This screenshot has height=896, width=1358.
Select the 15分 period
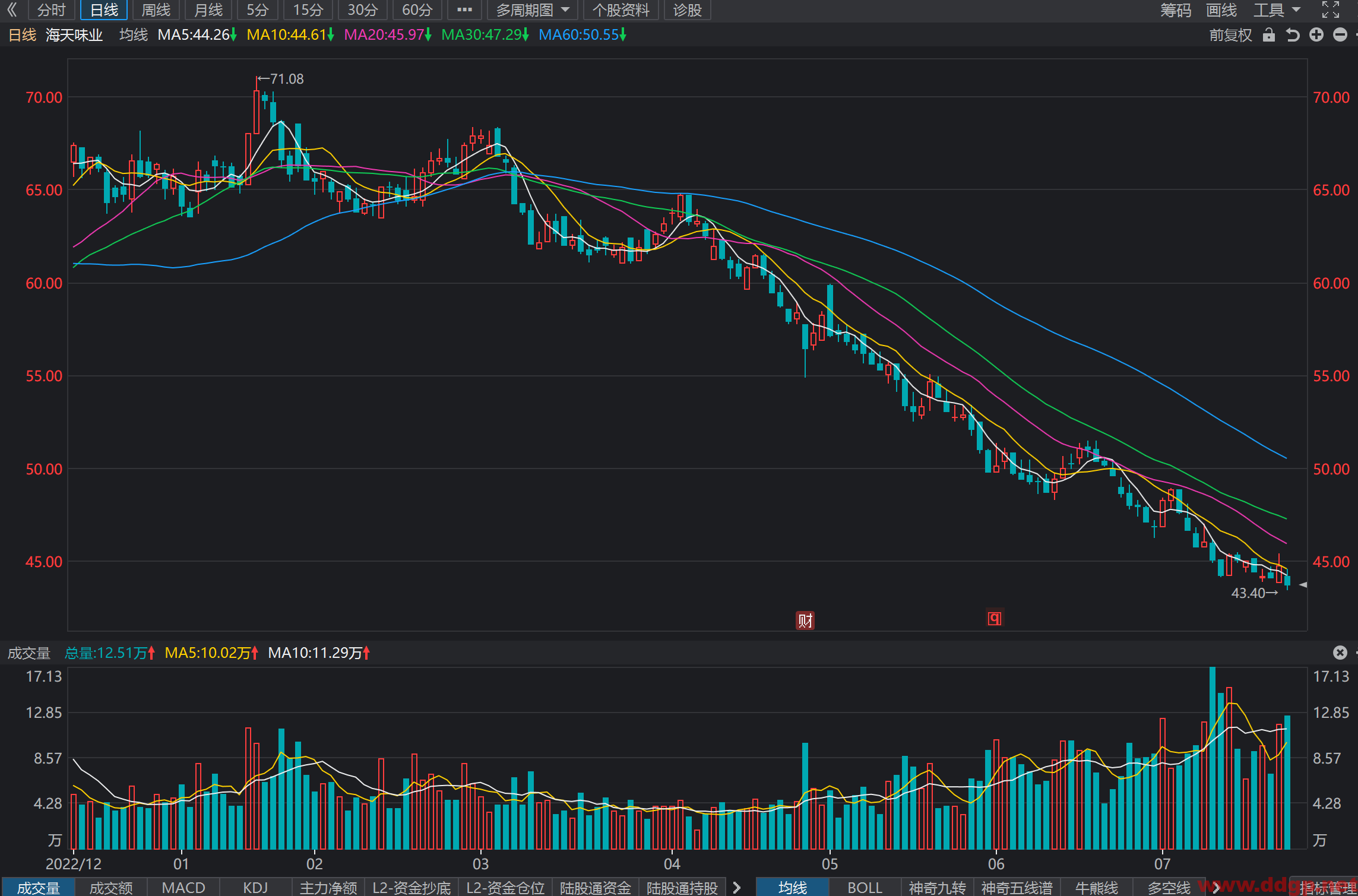[x=308, y=10]
